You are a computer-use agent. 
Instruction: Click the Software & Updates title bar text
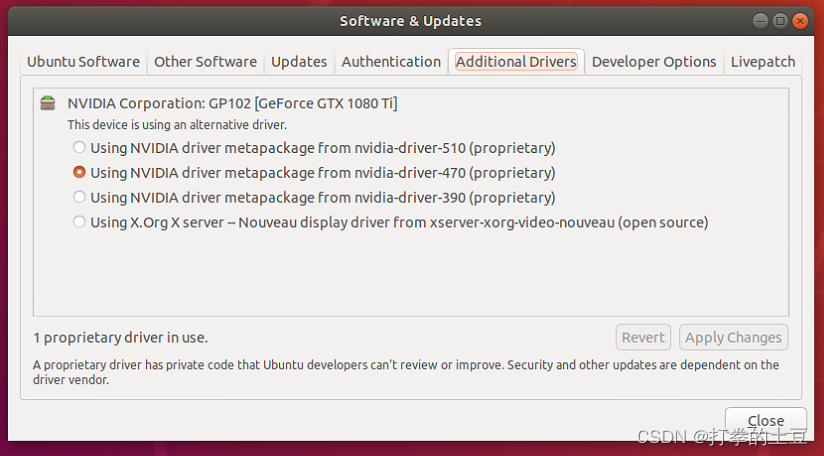[x=410, y=21]
